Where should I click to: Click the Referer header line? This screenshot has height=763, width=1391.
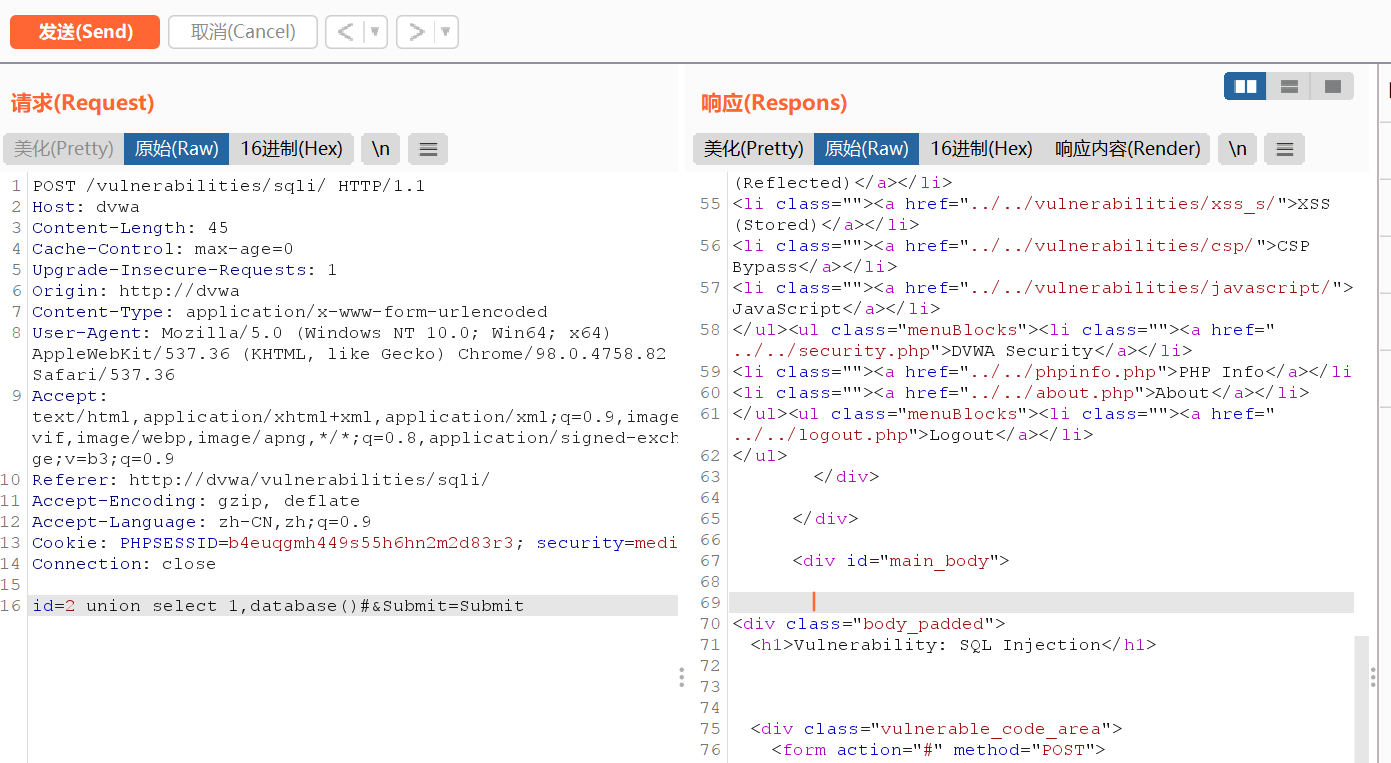tap(261, 480)
